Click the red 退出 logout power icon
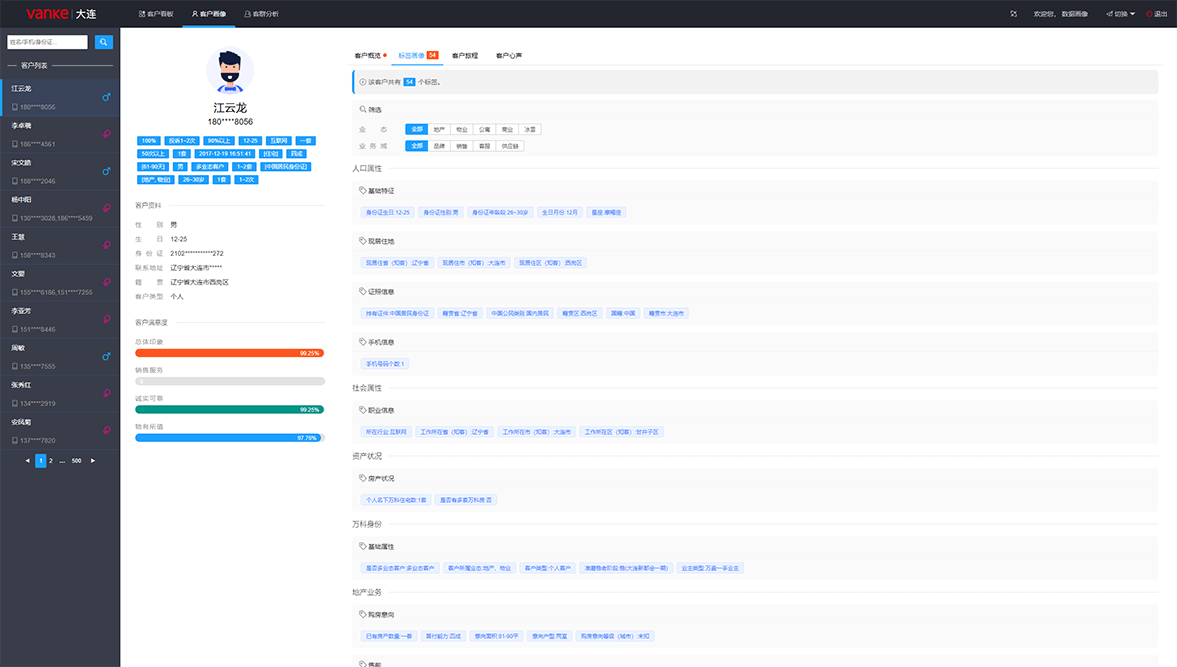This screenshot has width=1177, height=667. (1149, 14)
